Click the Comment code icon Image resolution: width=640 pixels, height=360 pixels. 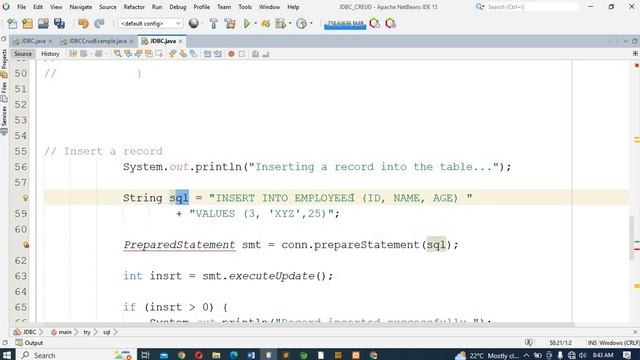pyautogui.click(x=256, y=54)
